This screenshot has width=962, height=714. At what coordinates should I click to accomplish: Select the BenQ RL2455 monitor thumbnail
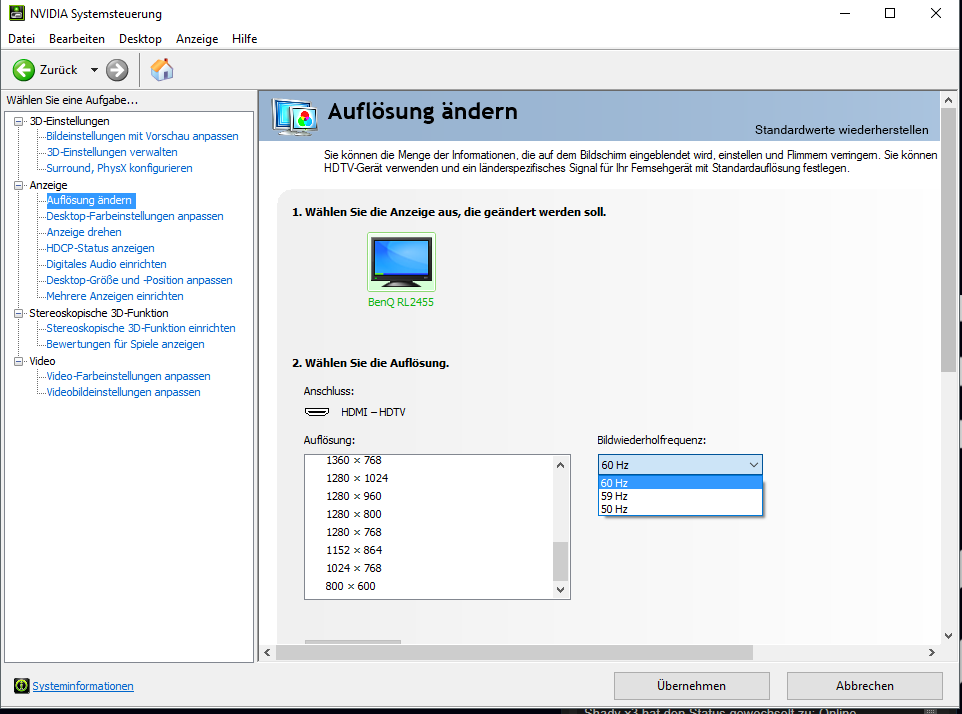(x=401, y=262)
